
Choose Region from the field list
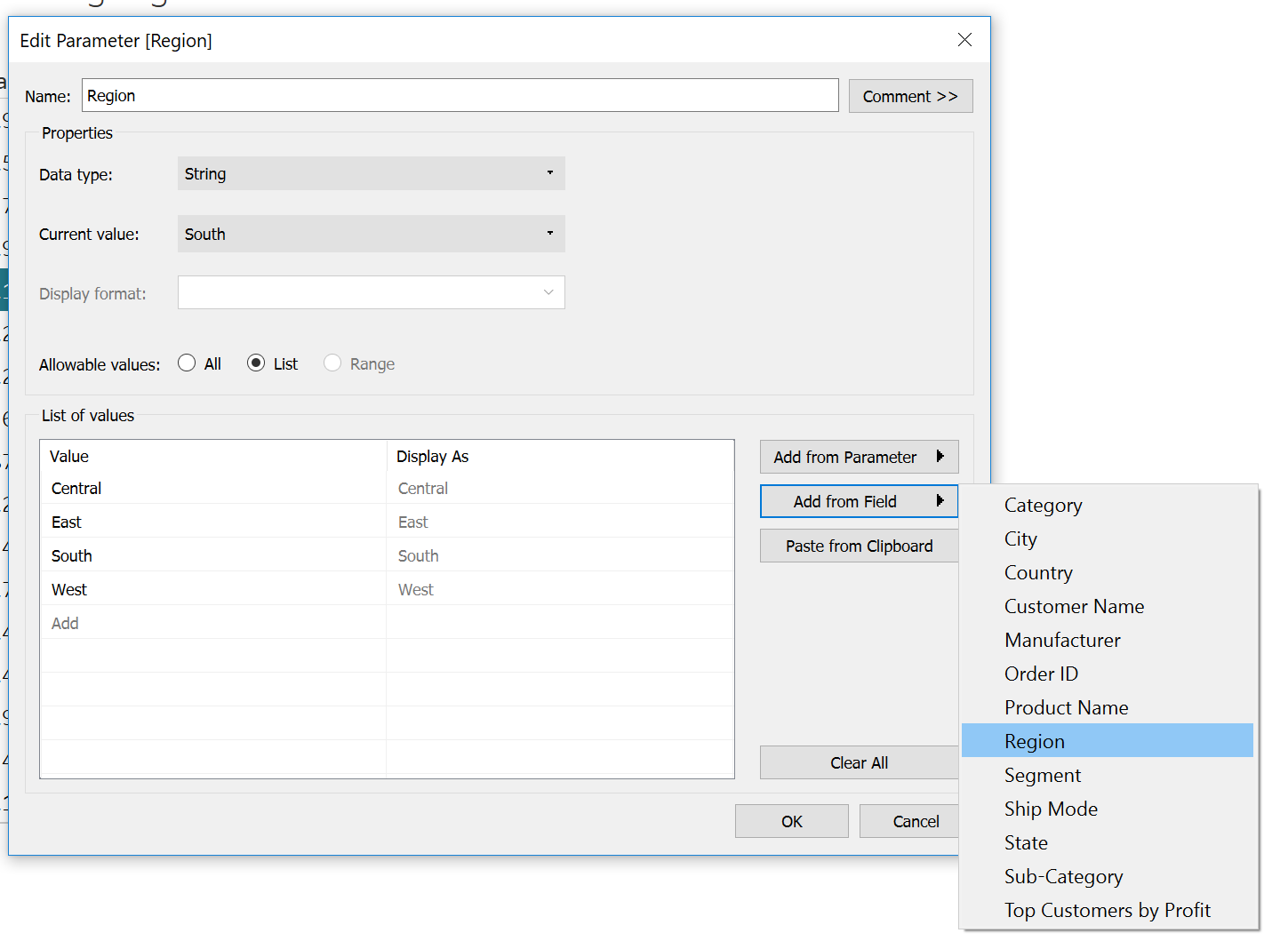tap(1035, 741)
